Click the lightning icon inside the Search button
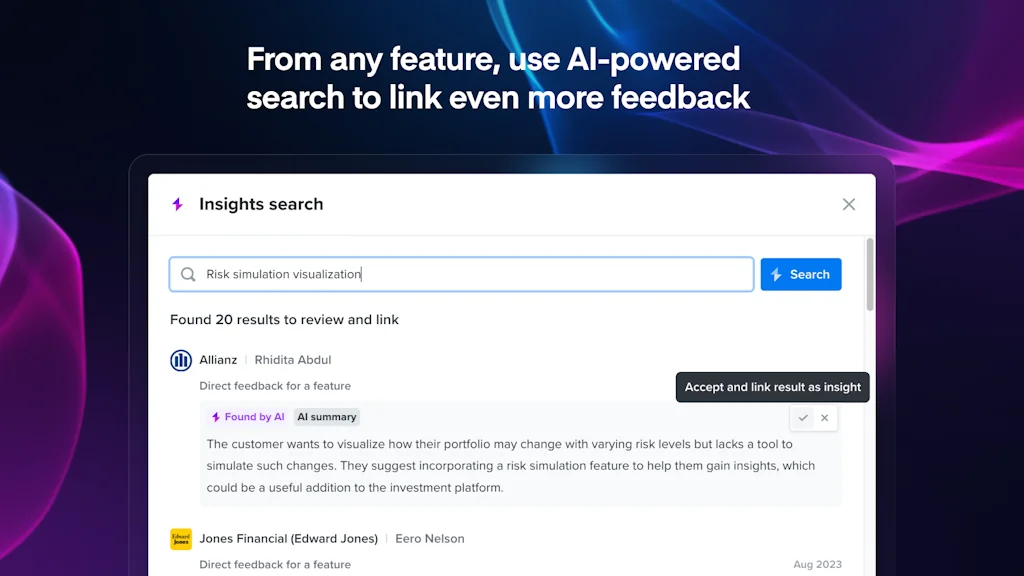The width and height of the screenshot is (1024, 576). coord(777,274)
